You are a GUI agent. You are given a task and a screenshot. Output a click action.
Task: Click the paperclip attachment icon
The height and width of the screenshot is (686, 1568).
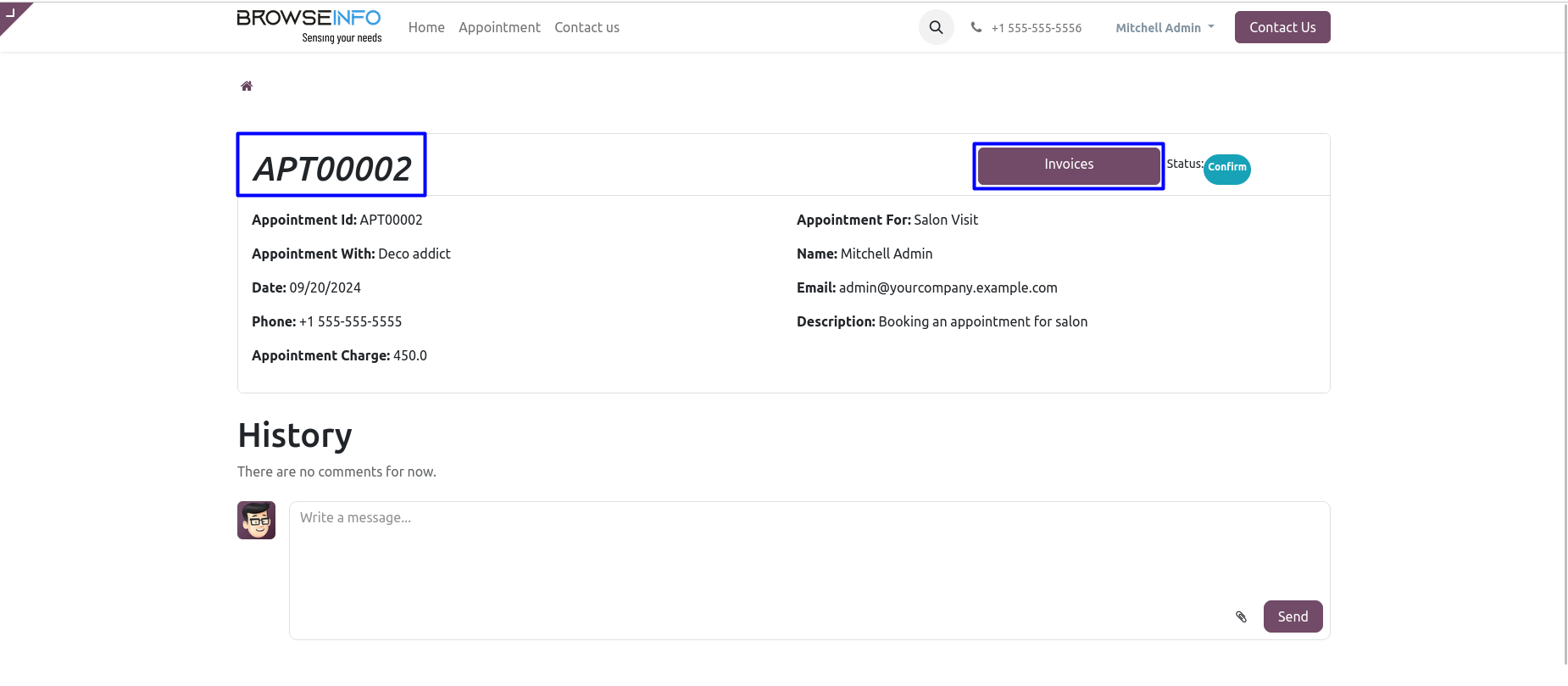coord(1241,616)
